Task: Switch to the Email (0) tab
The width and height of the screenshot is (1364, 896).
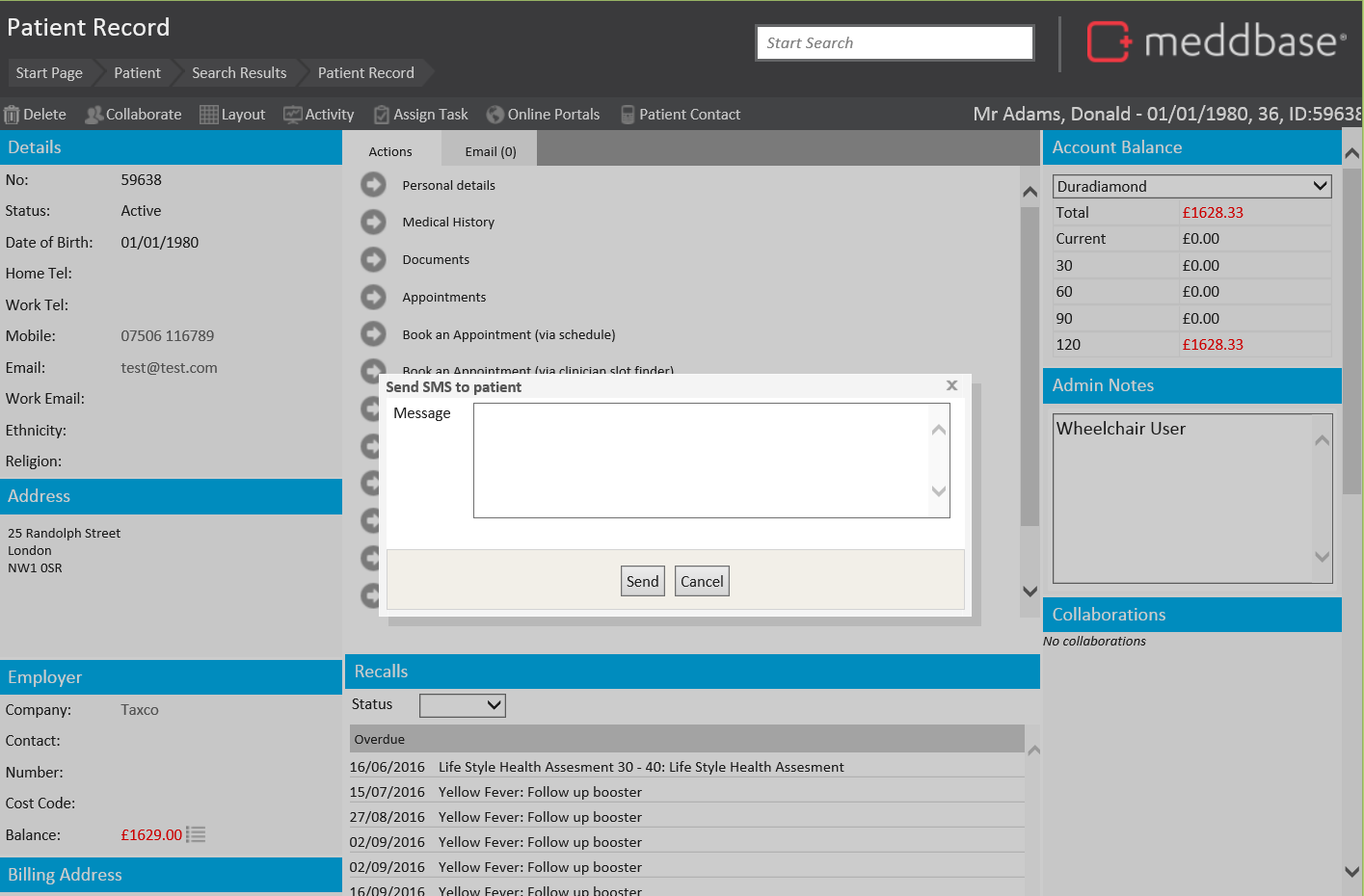Action: tap(489, 150)
